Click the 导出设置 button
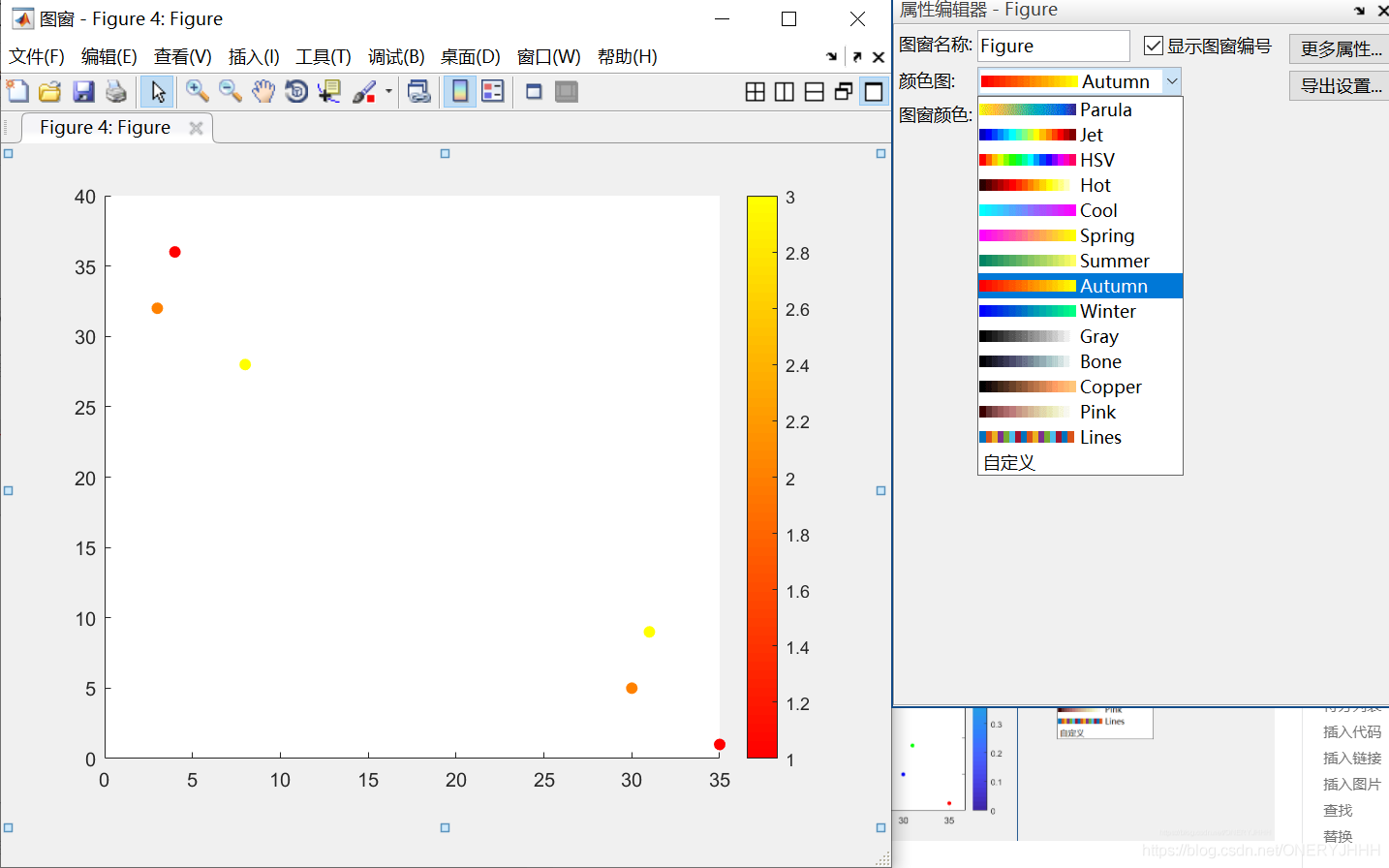The image size is (1389, 868). point(1341,86)
